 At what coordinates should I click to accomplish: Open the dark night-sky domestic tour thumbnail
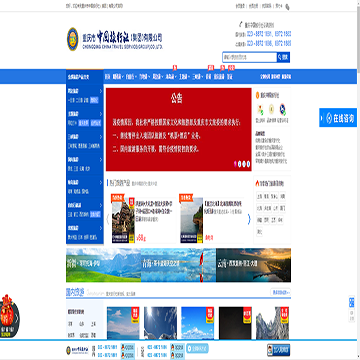coord(235,323)
